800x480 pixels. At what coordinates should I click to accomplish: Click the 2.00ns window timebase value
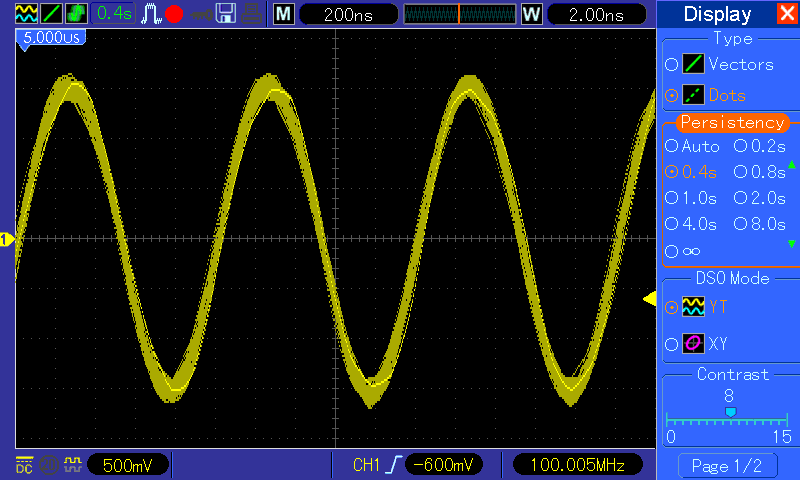tap(596, 14)
